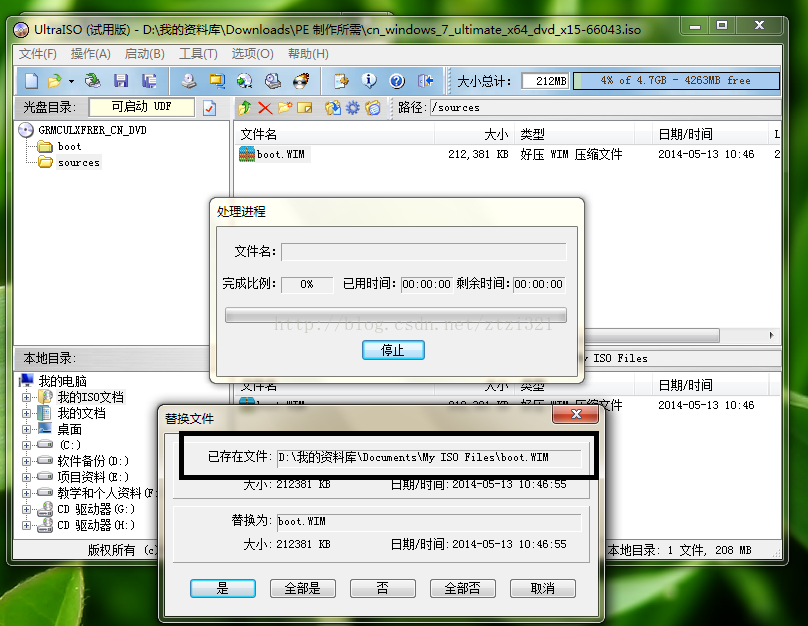Image resolution: width=808 pixels, height=626 pixels.
Task: Close the 替换文件 dialog with red X
Action: click(576, 414)
